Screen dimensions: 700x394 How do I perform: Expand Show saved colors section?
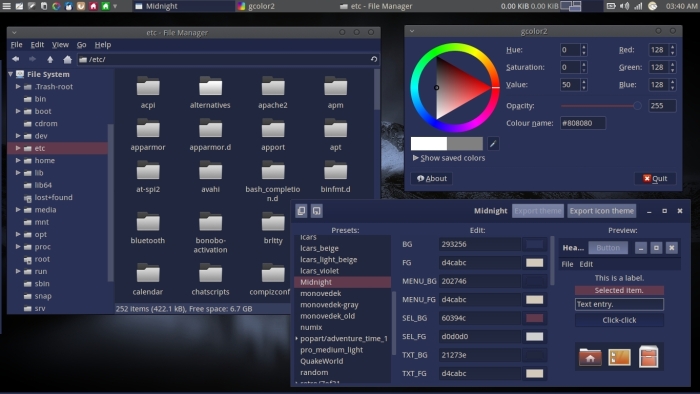click(x=449, y=158)
